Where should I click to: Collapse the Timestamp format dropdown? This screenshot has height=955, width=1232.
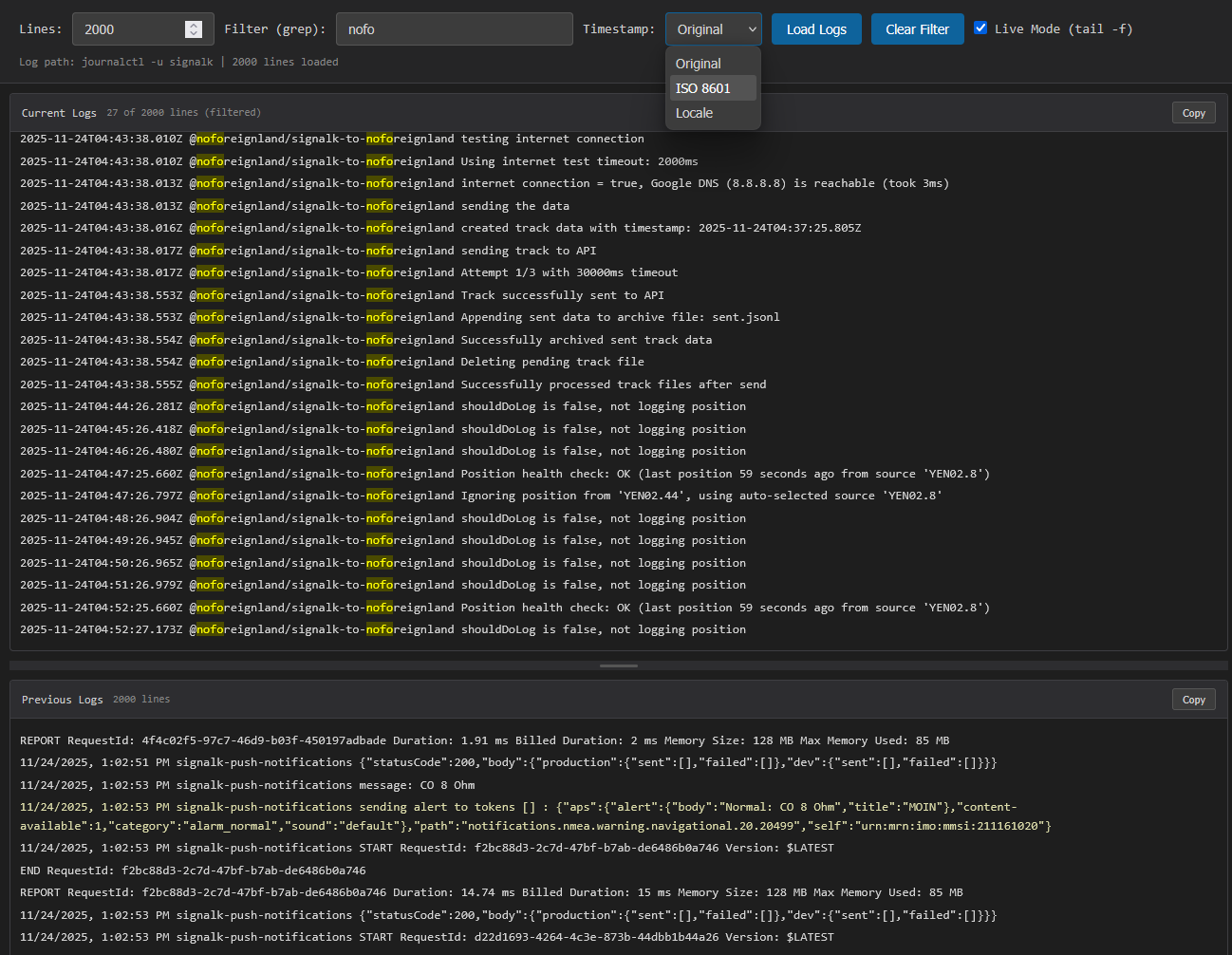click(x=713, y=29)
